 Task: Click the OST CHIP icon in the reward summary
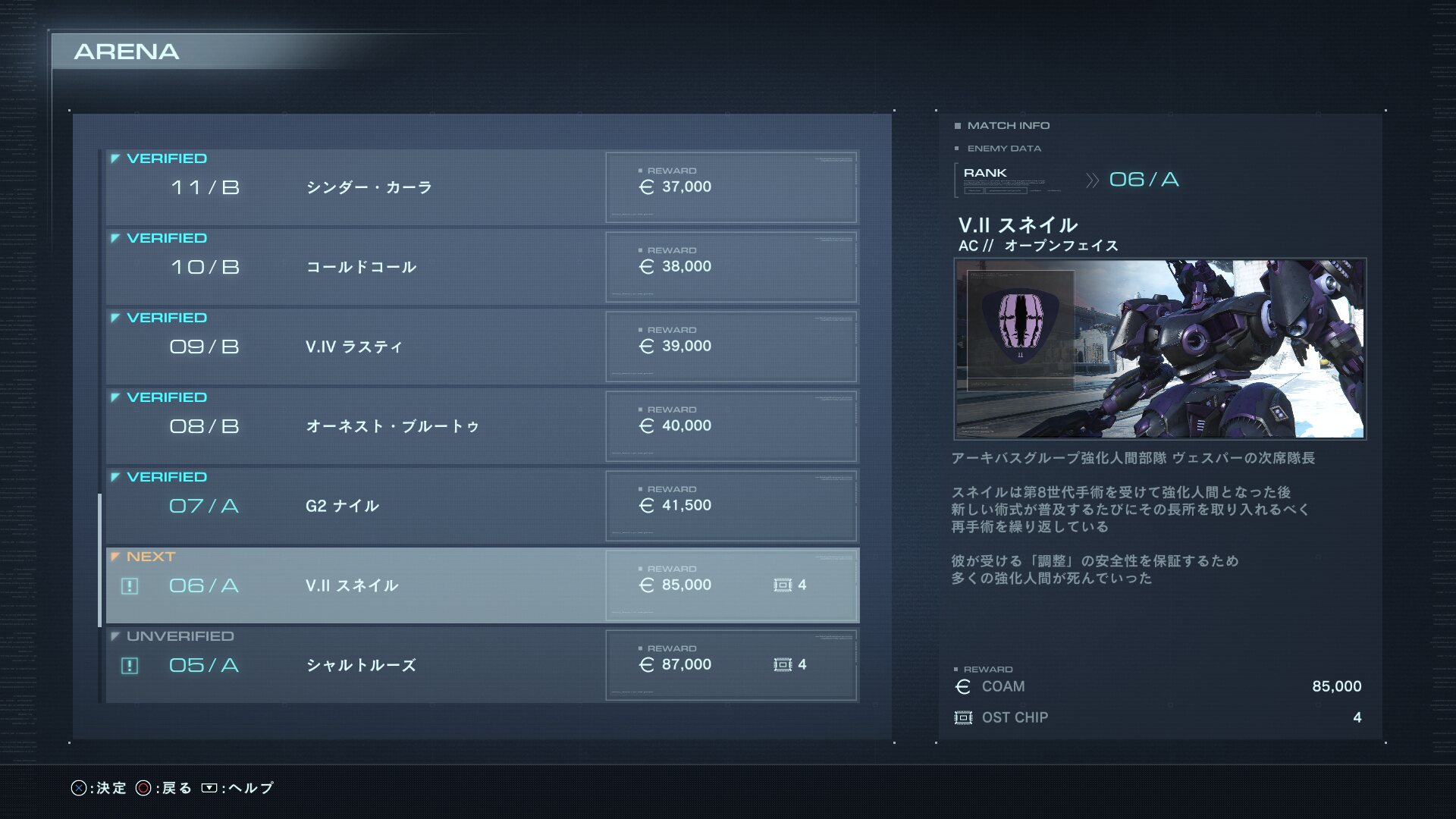click(963, 717)
